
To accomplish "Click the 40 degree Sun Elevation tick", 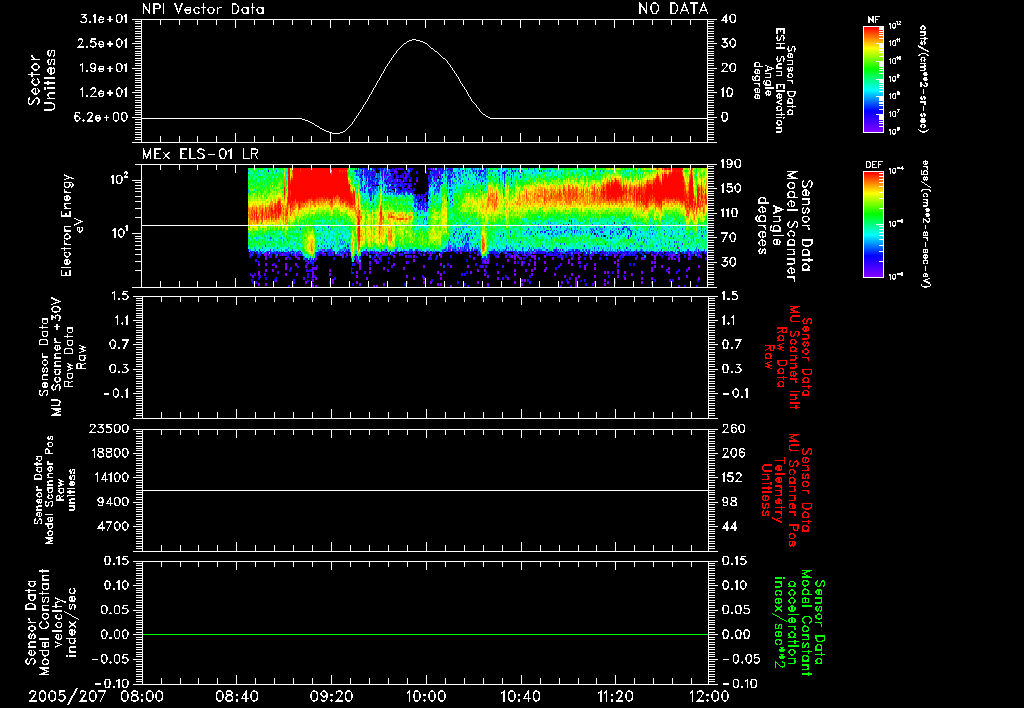I will pos(729,19).
